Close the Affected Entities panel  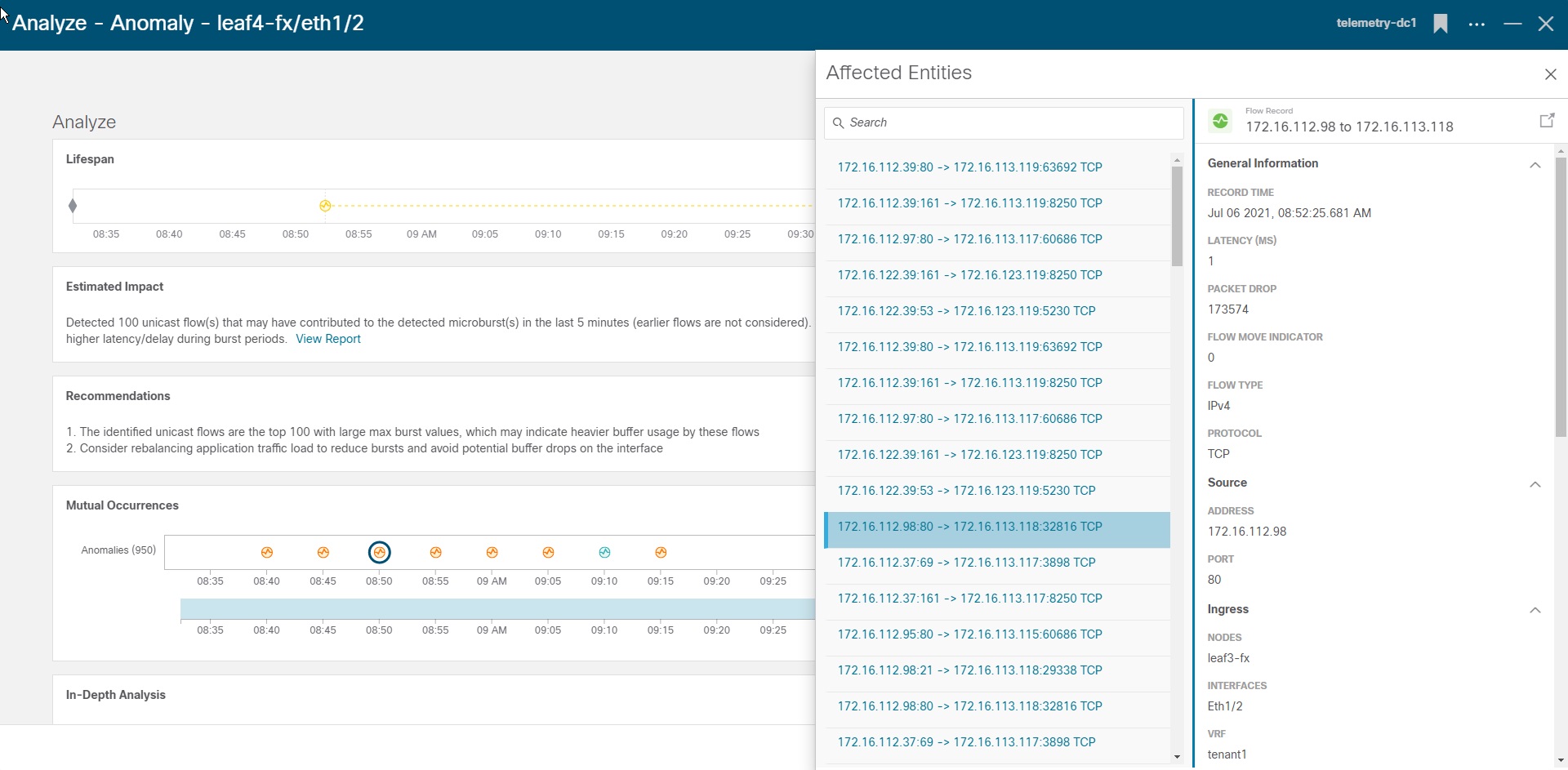point(1551,74)
